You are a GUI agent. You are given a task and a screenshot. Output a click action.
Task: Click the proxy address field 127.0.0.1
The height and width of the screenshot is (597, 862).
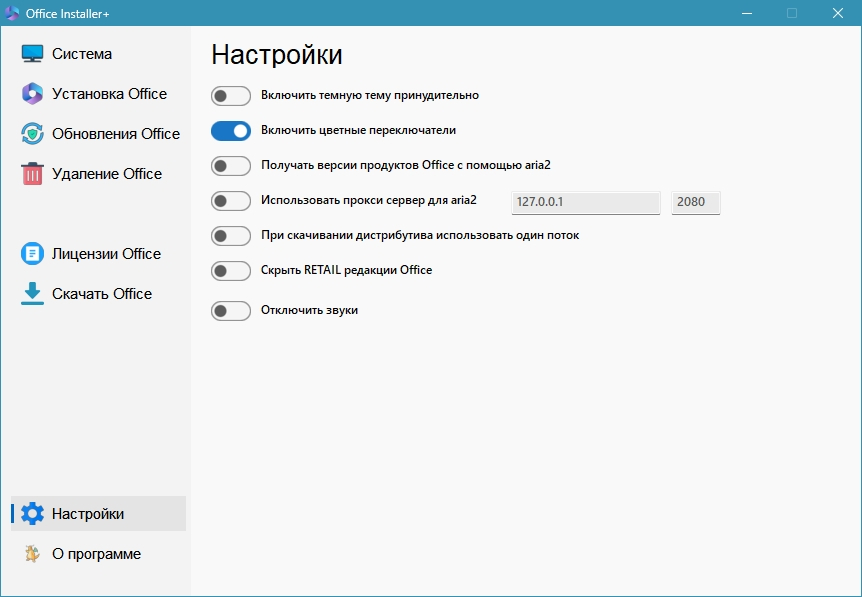tap(585, 202)
